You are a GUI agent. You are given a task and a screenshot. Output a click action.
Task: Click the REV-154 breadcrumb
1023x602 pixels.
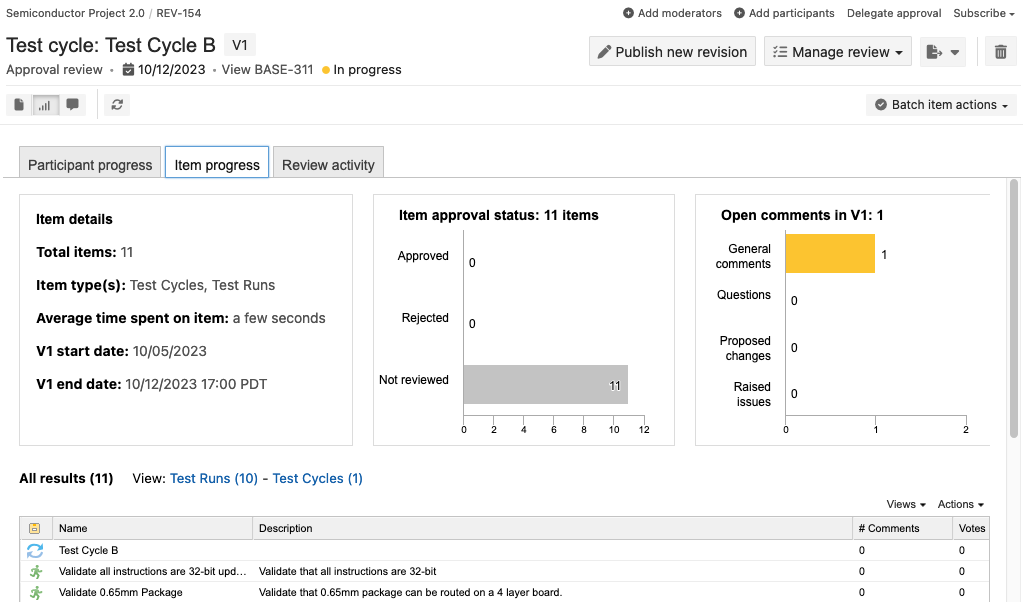click(179, 13)
